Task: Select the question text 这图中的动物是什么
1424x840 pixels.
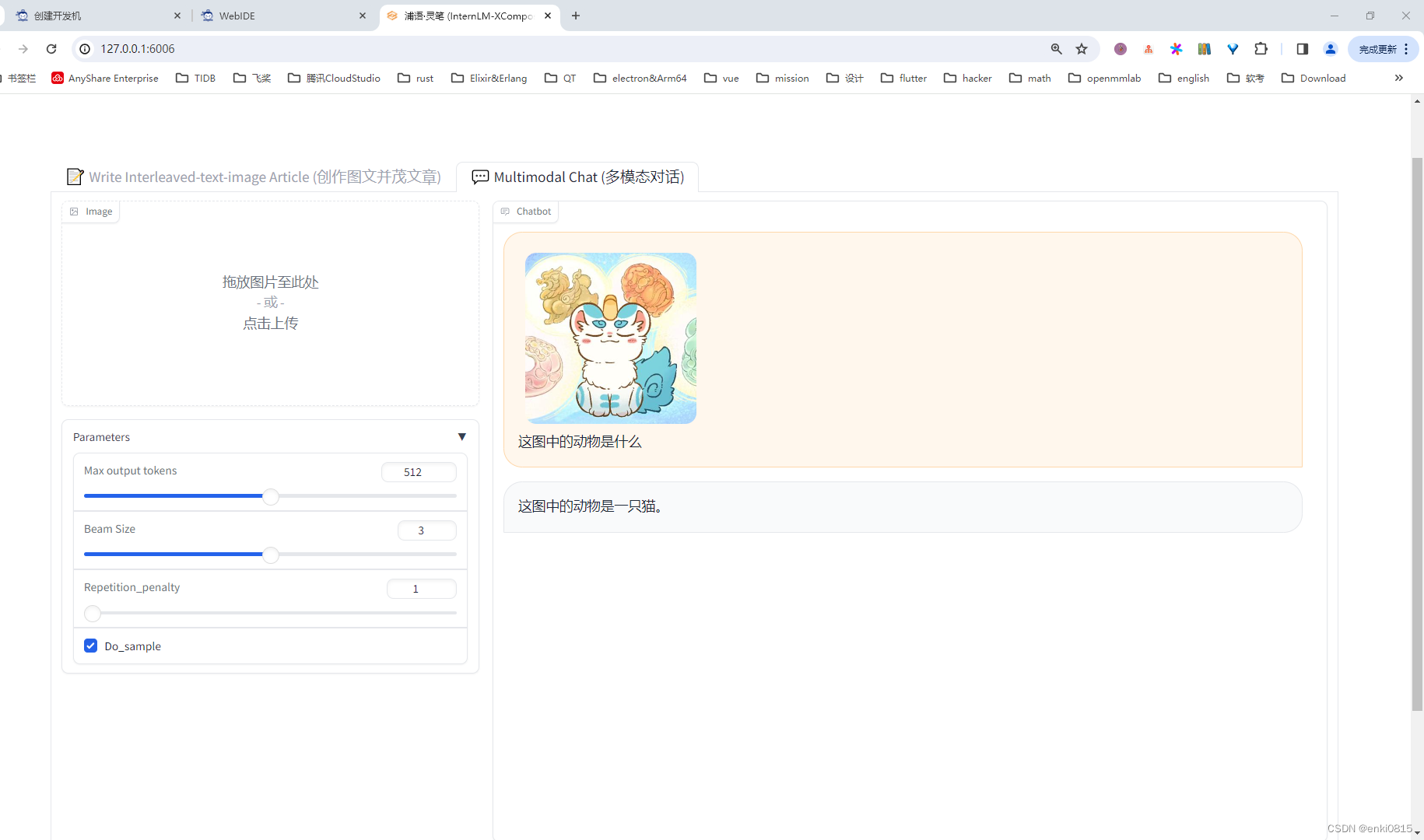Action: pos(580,442)
